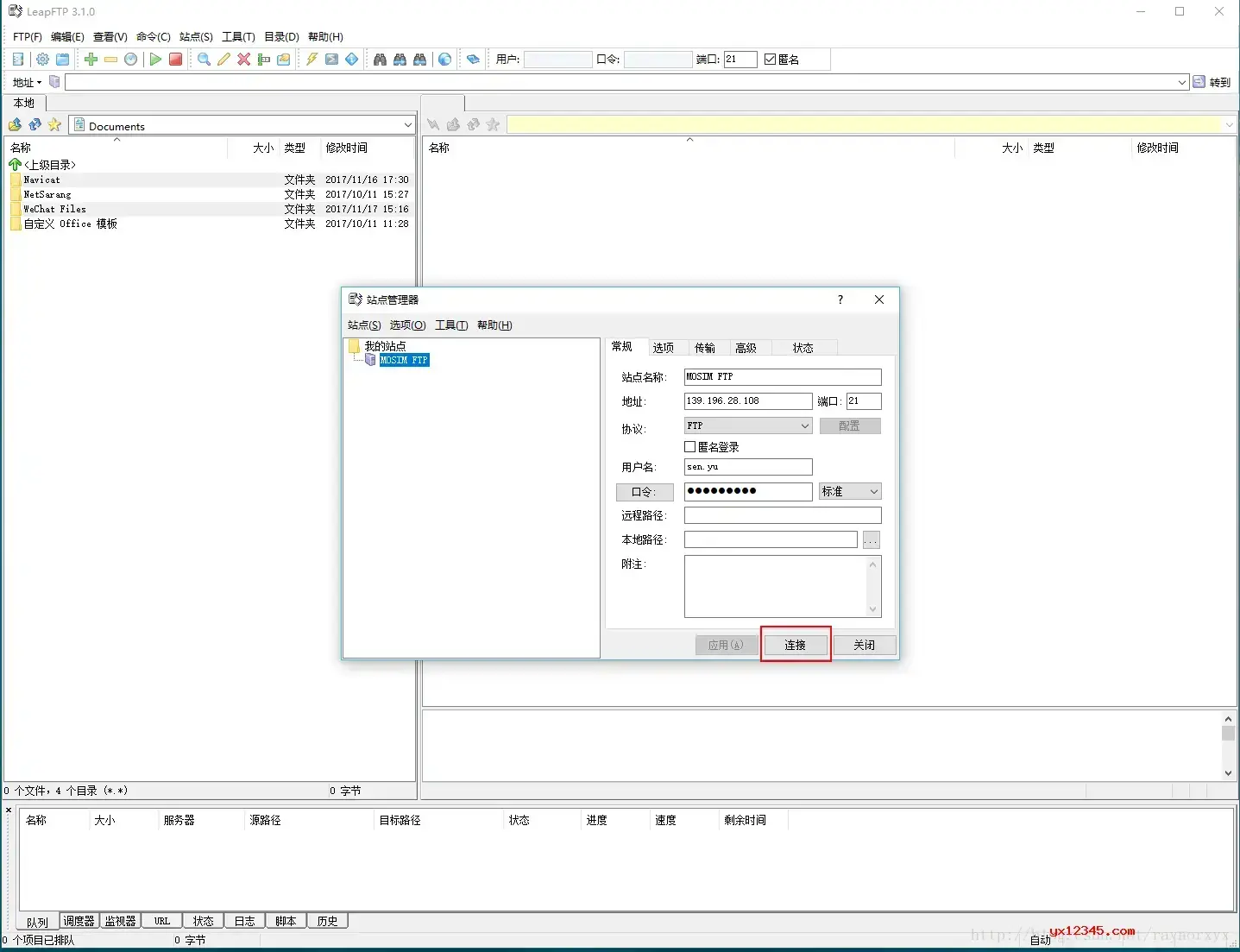The height and width of the screenshot is (952, 1240).
Task: Click the red stop square toolbar icon
Action: [175, 60]
